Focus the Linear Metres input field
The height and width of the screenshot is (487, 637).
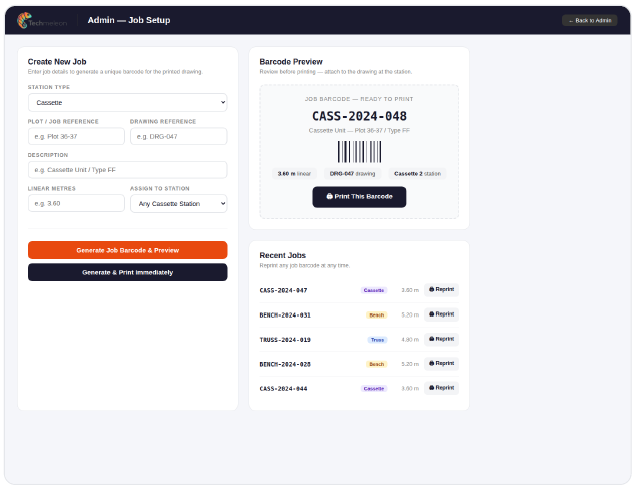(x=76, y=203)
